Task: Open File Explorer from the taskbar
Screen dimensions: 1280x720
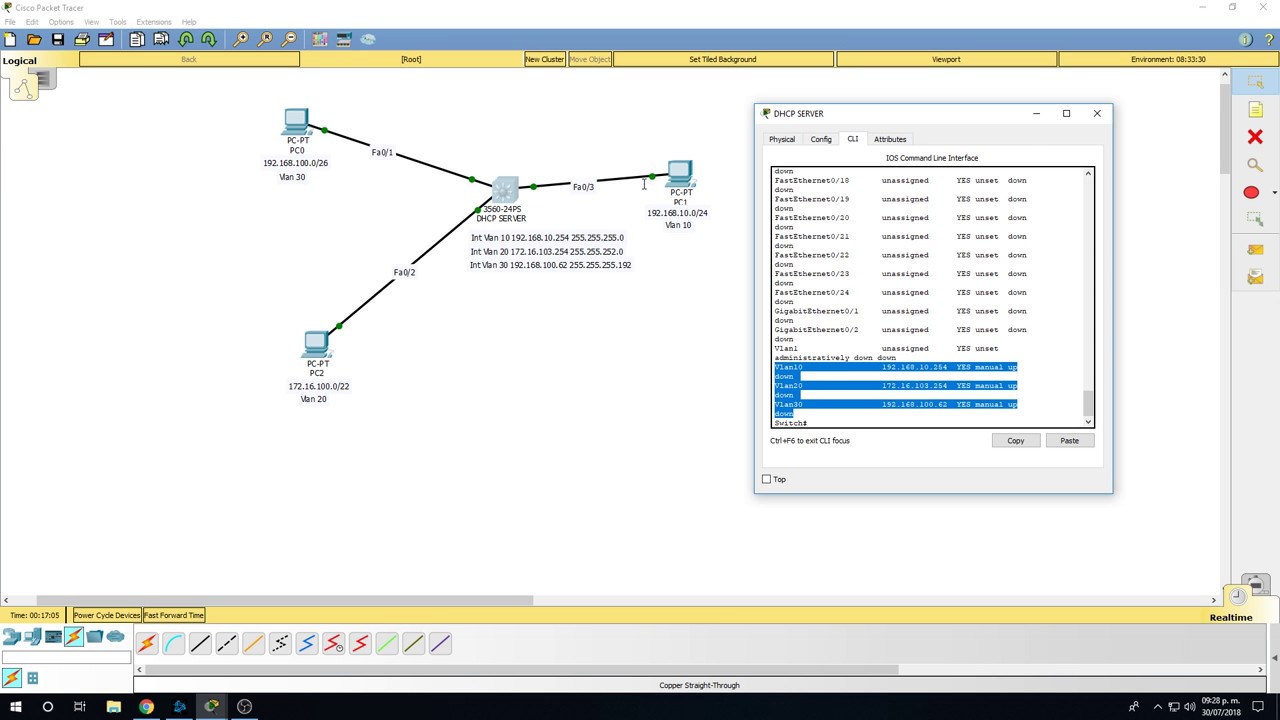Action: point(113,706)
